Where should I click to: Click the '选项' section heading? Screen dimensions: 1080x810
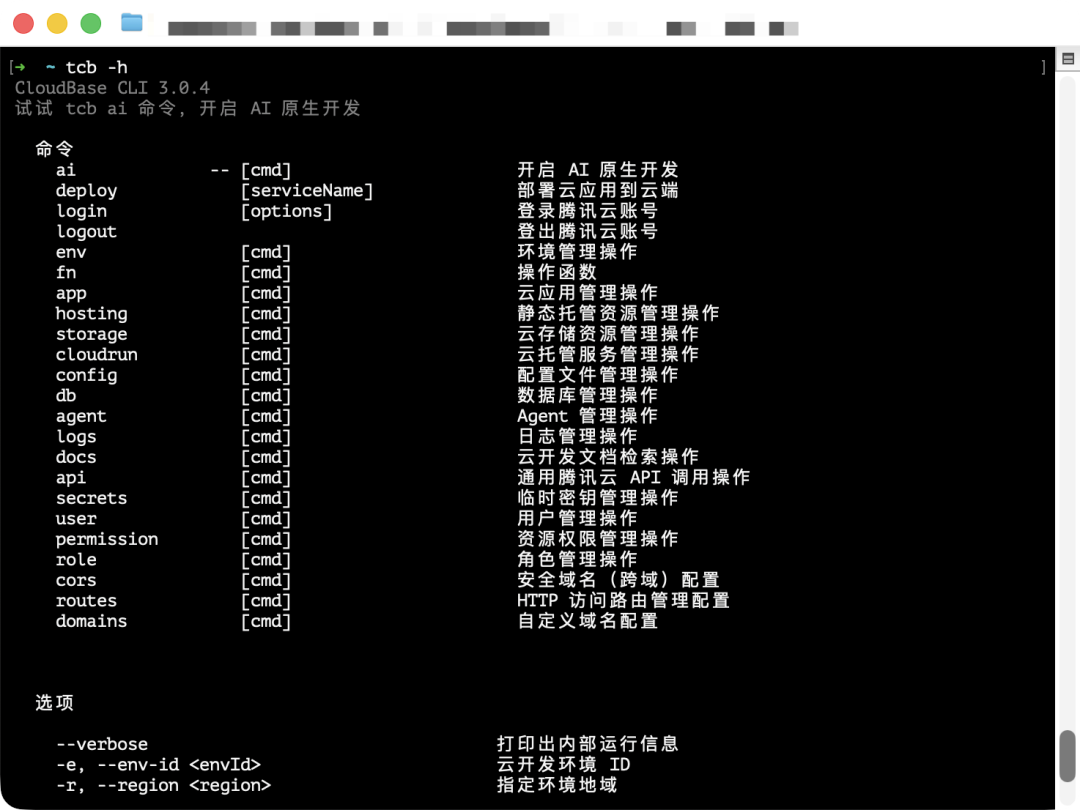click(54, 703)
